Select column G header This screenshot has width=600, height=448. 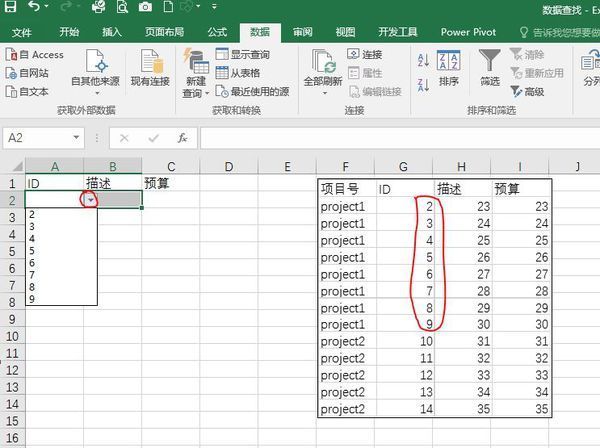tap(403, 166)
